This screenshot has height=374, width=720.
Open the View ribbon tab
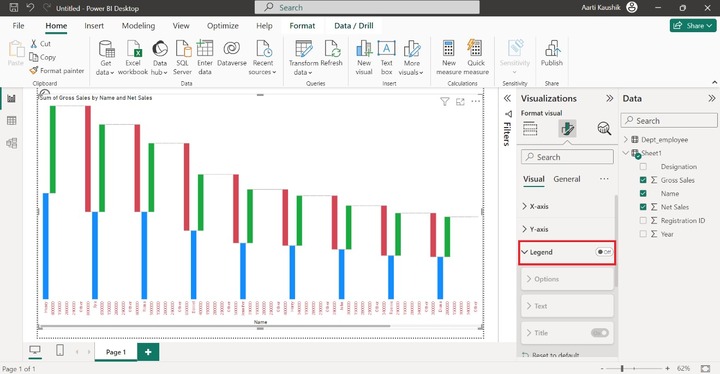181,26
